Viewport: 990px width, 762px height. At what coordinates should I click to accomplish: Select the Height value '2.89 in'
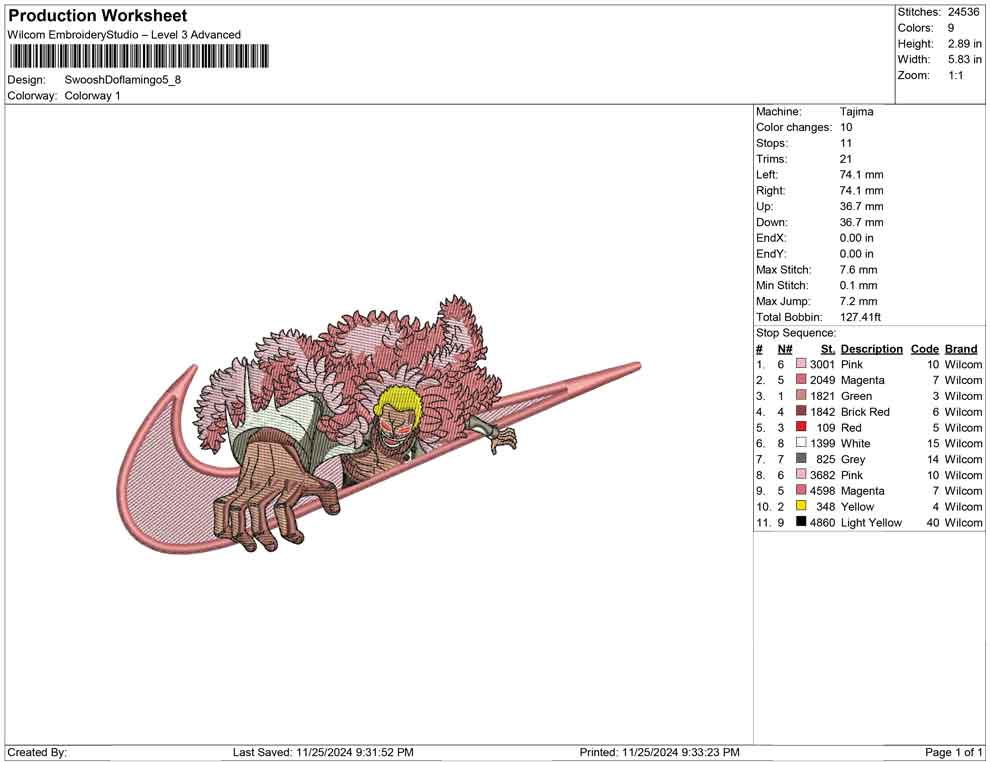click(x=964, y=44)
